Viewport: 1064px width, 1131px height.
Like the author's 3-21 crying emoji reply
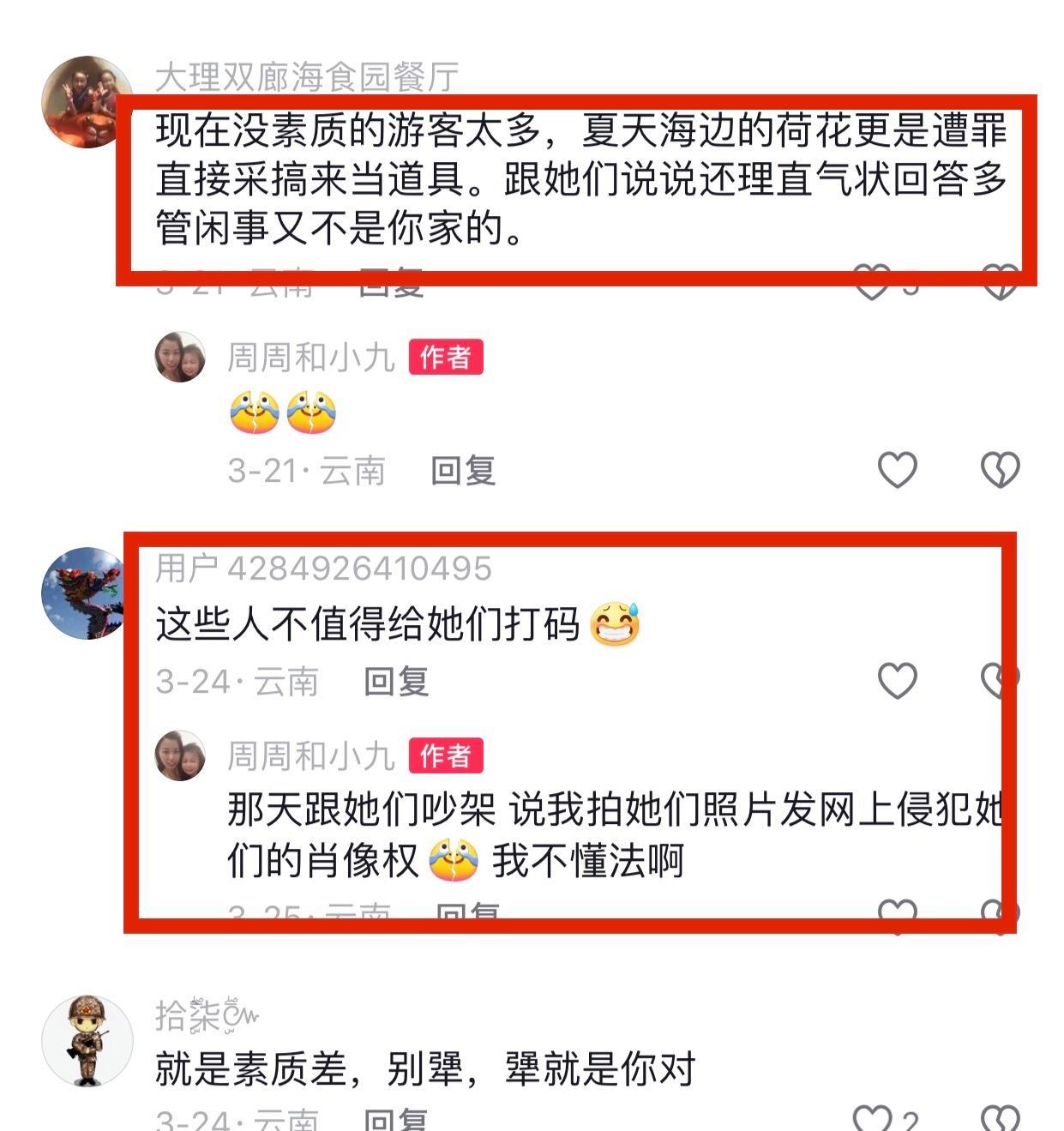tap(898, 470)
